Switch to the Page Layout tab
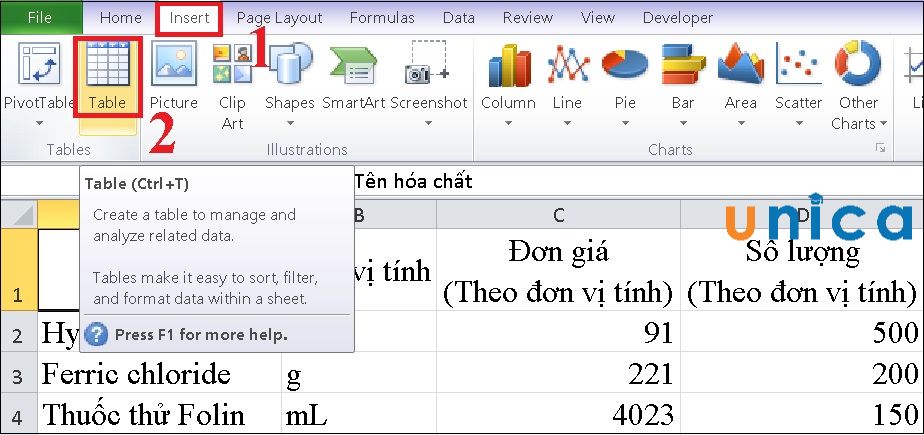924x435 pixels. click(x=279, y=18)
